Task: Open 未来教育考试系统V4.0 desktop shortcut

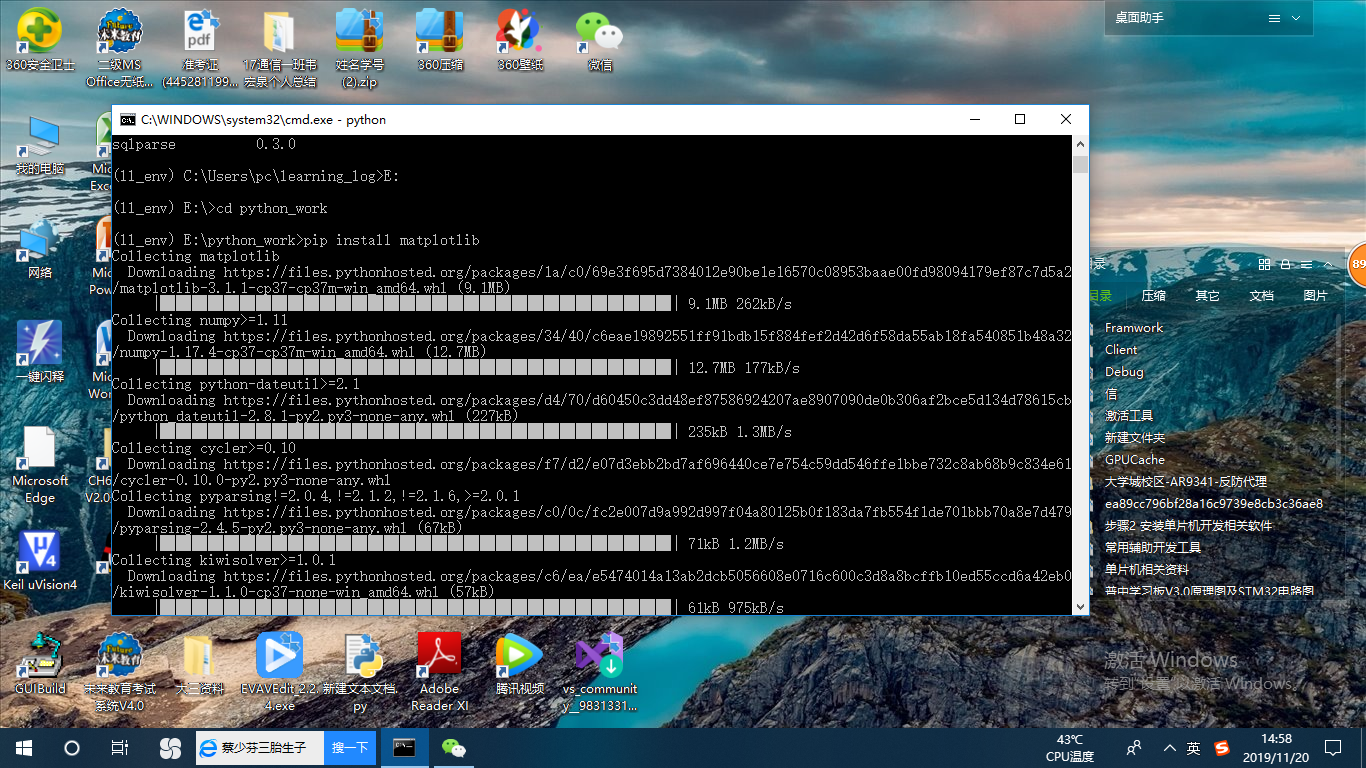Action: click(x=120, y=672)
